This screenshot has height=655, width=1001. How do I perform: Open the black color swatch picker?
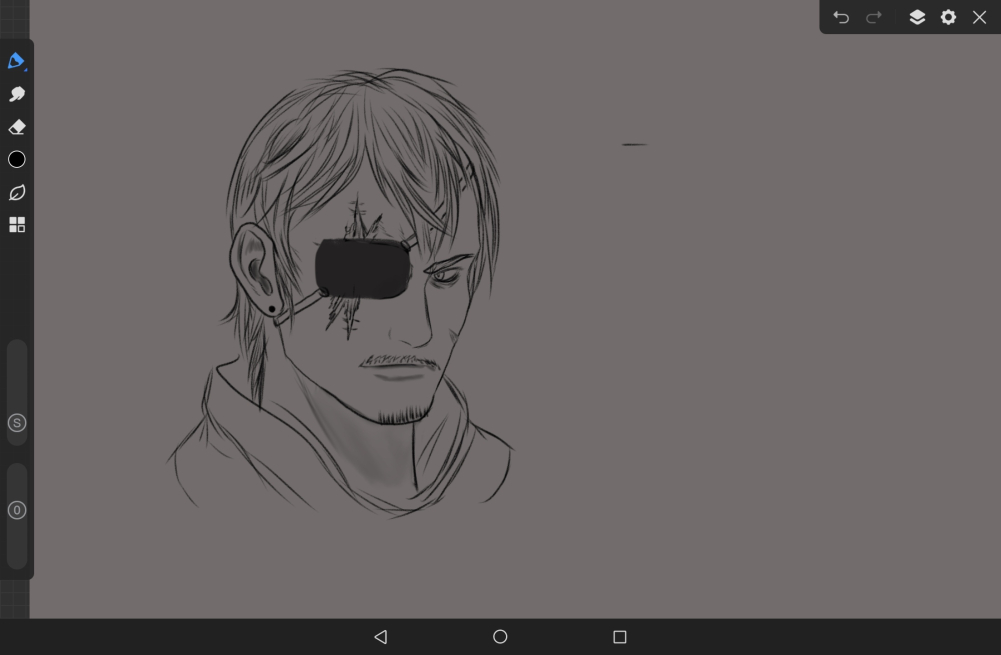coord(16,160)
